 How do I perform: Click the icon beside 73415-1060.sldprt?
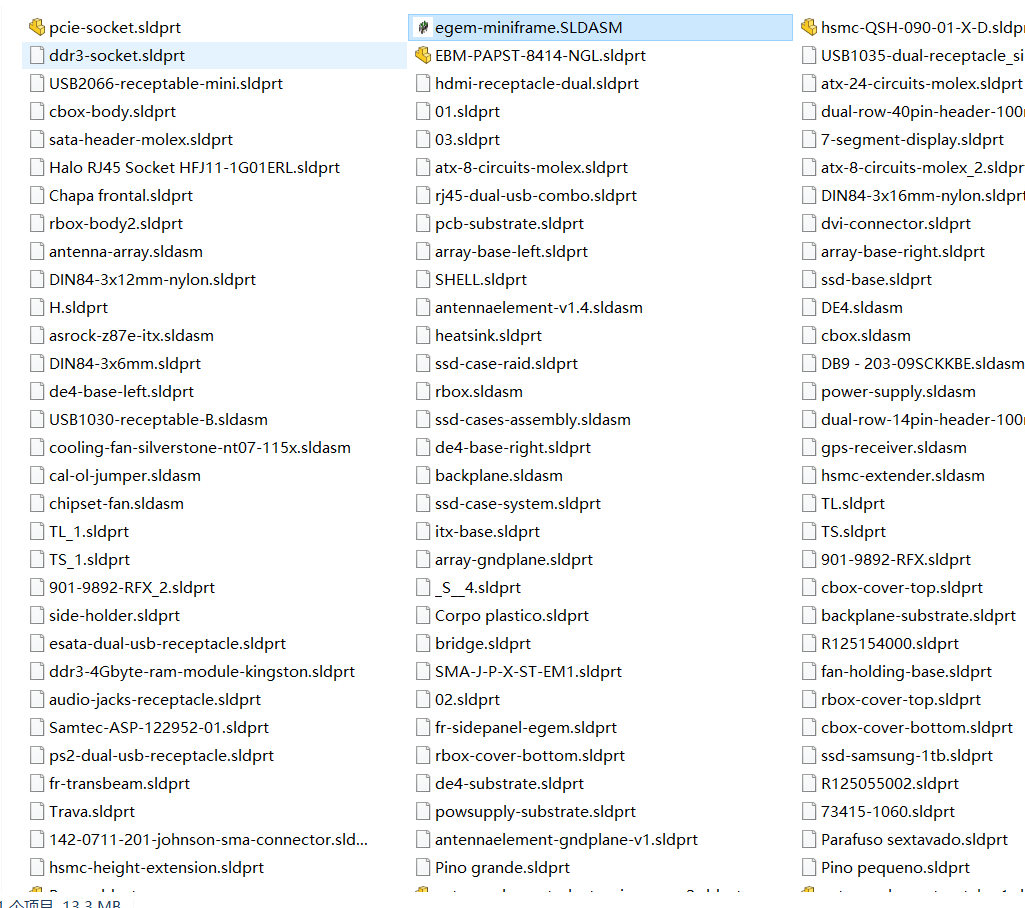pos(809,811)
